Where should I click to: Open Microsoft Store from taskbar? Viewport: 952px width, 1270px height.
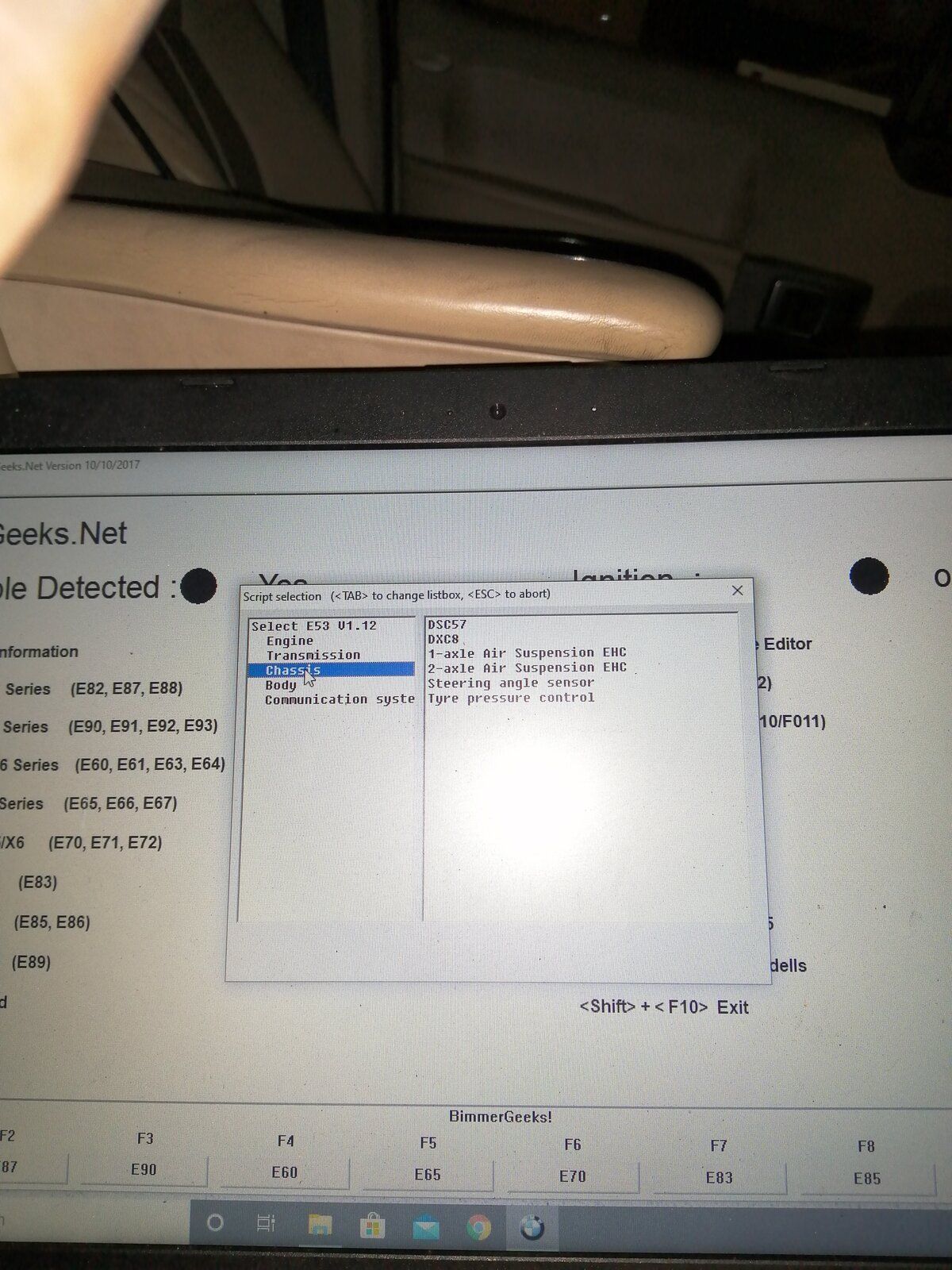(372, 1226)
